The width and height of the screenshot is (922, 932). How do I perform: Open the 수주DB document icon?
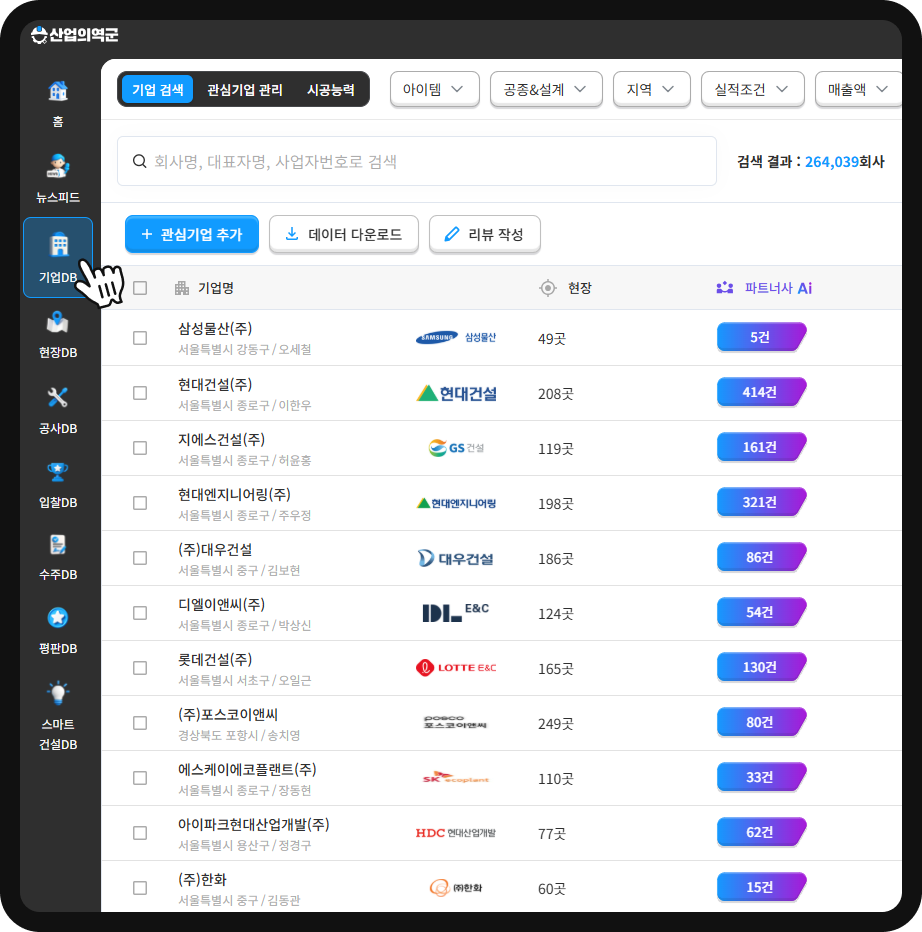58,544
